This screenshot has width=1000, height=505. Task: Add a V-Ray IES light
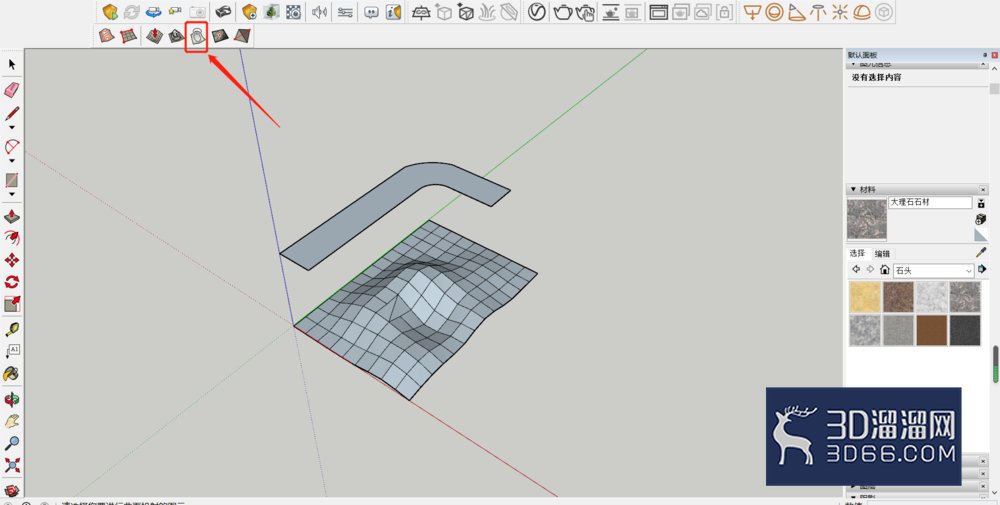coord(818,11)
